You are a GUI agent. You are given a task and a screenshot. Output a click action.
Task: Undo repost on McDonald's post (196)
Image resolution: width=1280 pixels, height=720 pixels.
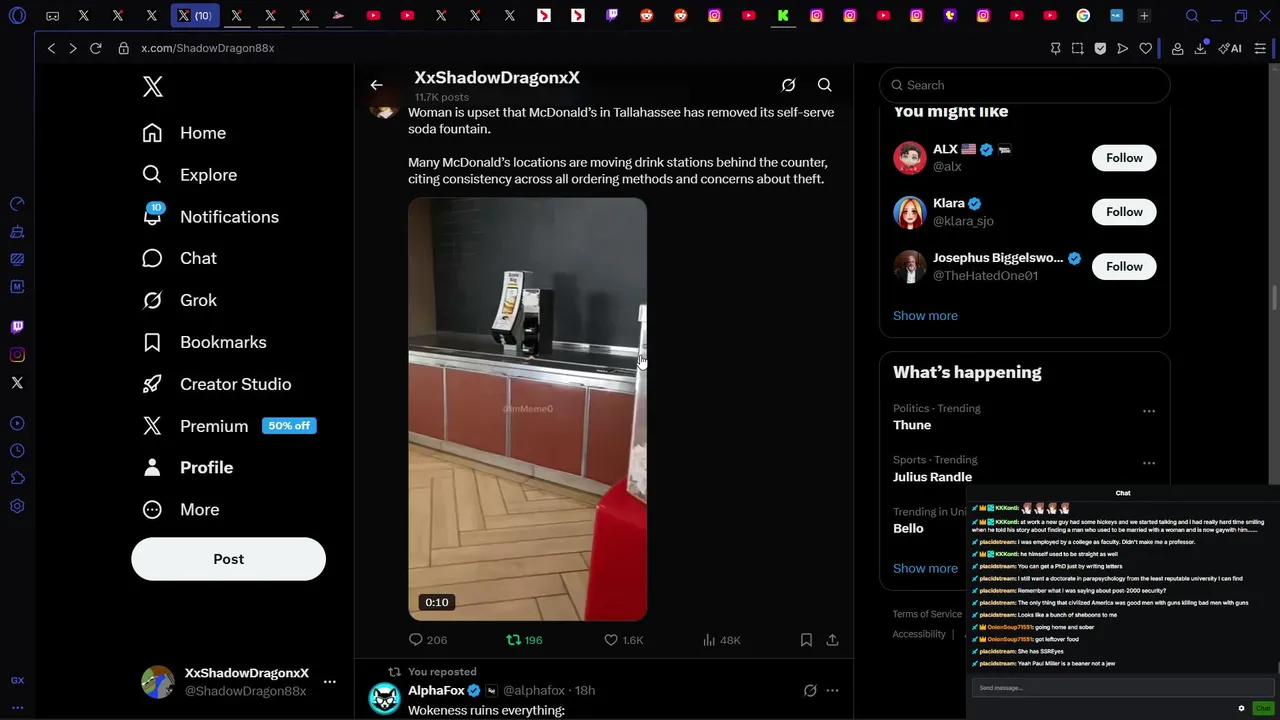[x=524, y=640]
